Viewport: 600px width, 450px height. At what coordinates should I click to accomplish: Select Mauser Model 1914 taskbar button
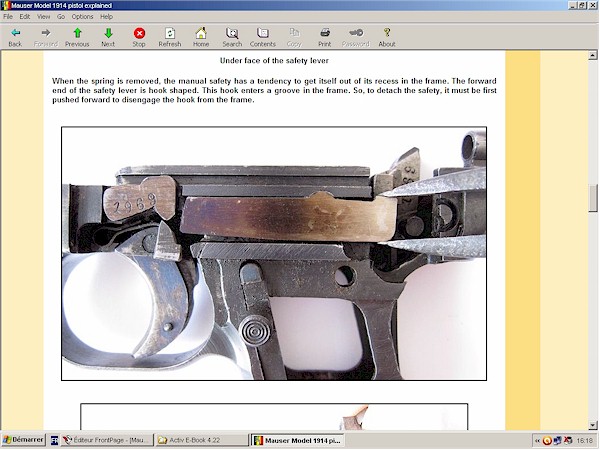point(297,440)
